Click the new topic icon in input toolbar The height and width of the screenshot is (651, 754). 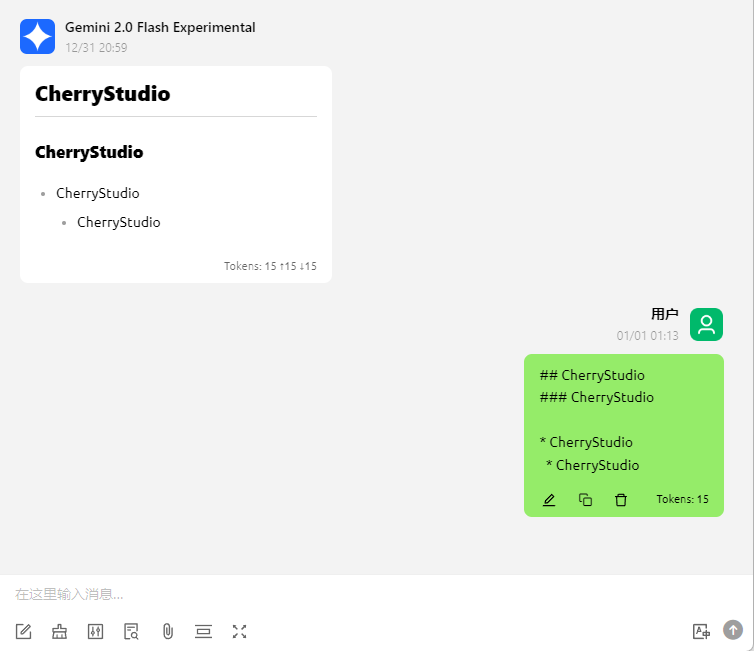24,631
